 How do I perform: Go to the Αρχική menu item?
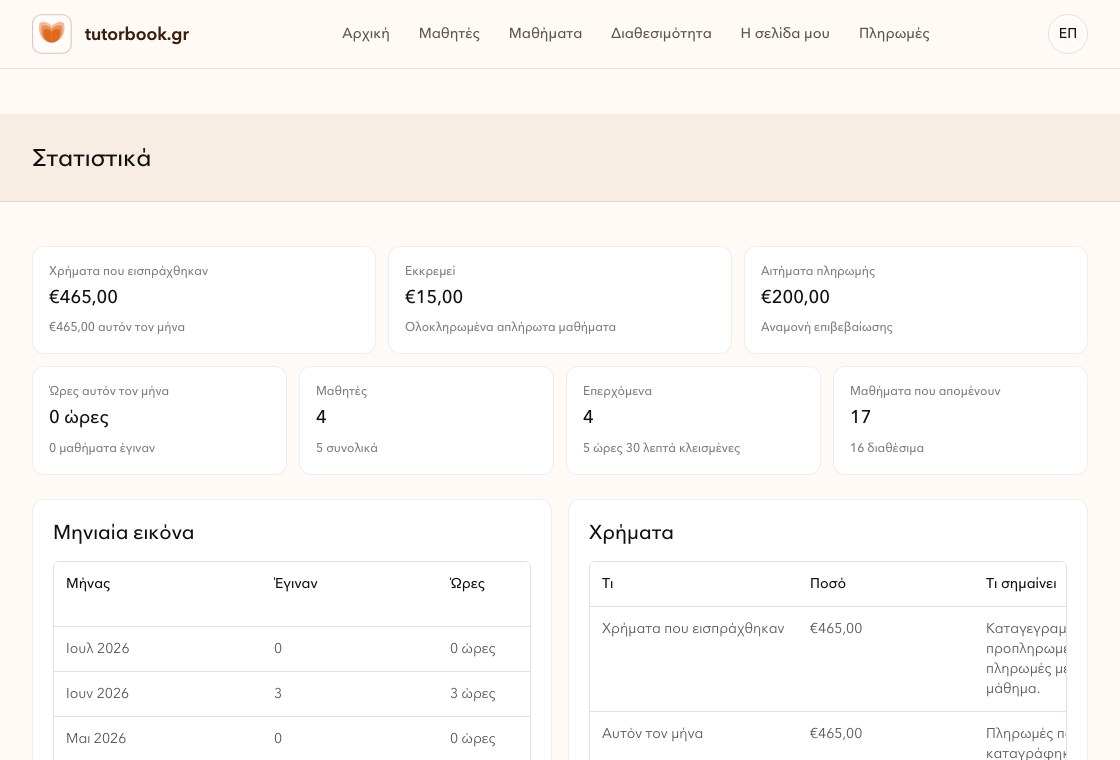pyautogui.click(x=366, y=34)
